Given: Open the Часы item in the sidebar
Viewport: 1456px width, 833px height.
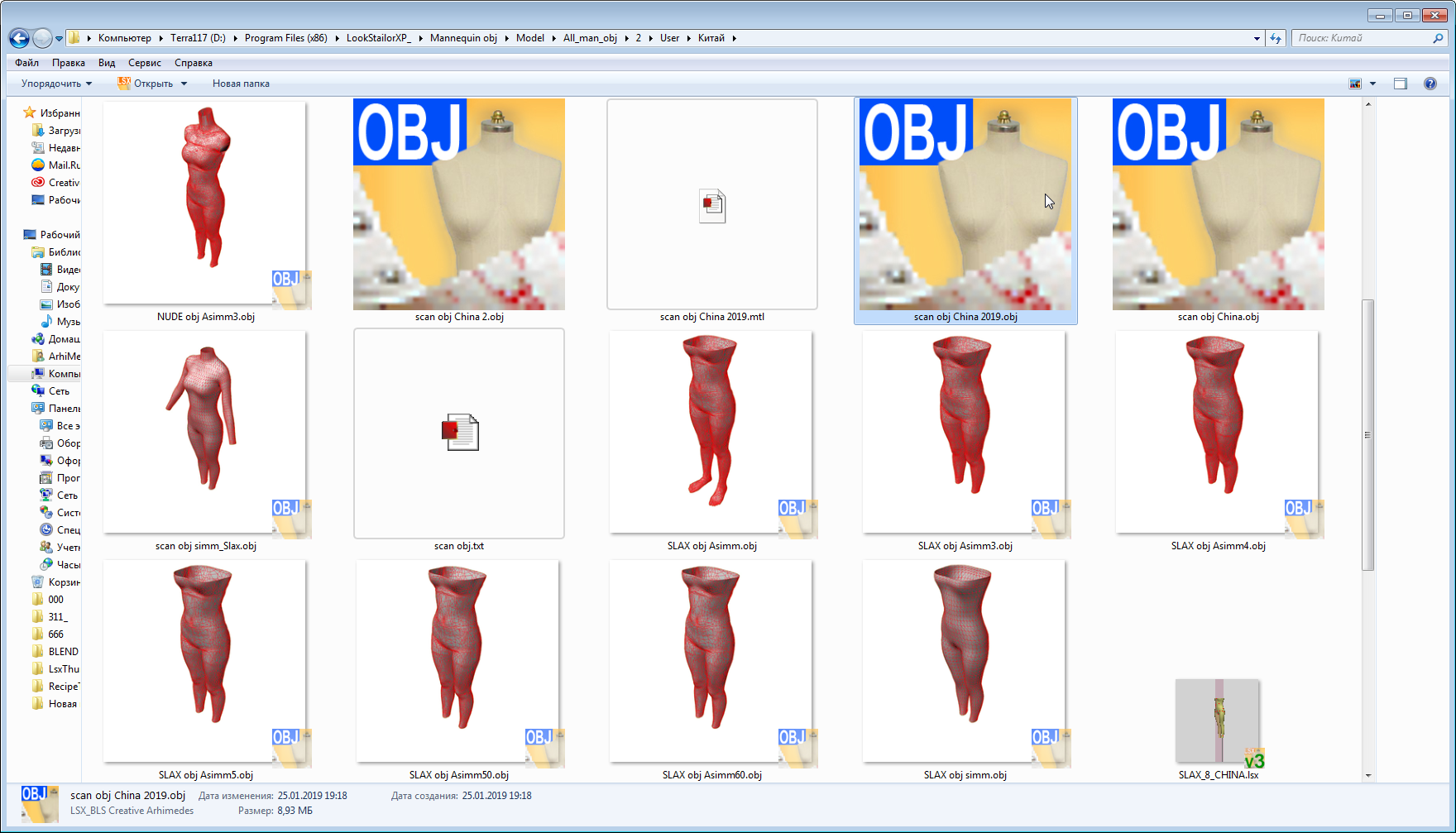Looking at the screenshot, I should 60,565.
